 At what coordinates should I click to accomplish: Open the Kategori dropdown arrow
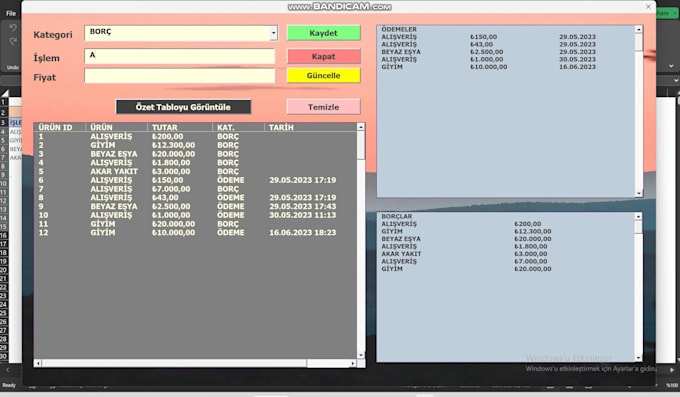tap(273, 33)
